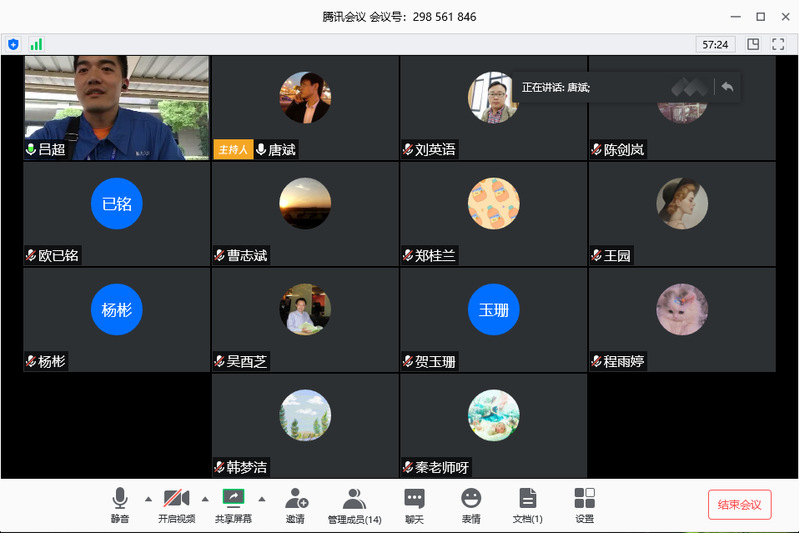
Task: Click the 57:24 meeting duration timer
Action: pyautogui.click(x=715, y=44)
